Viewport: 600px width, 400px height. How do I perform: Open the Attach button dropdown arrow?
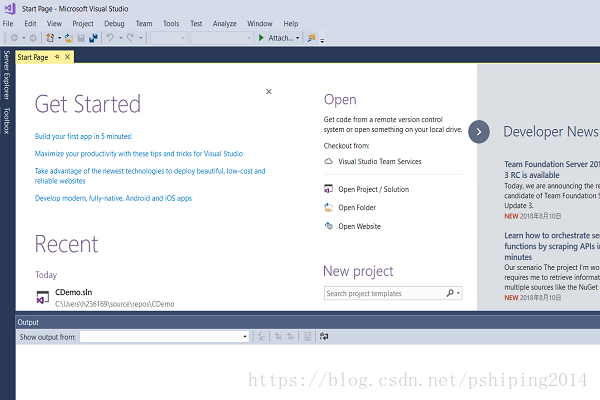point(297,38)
